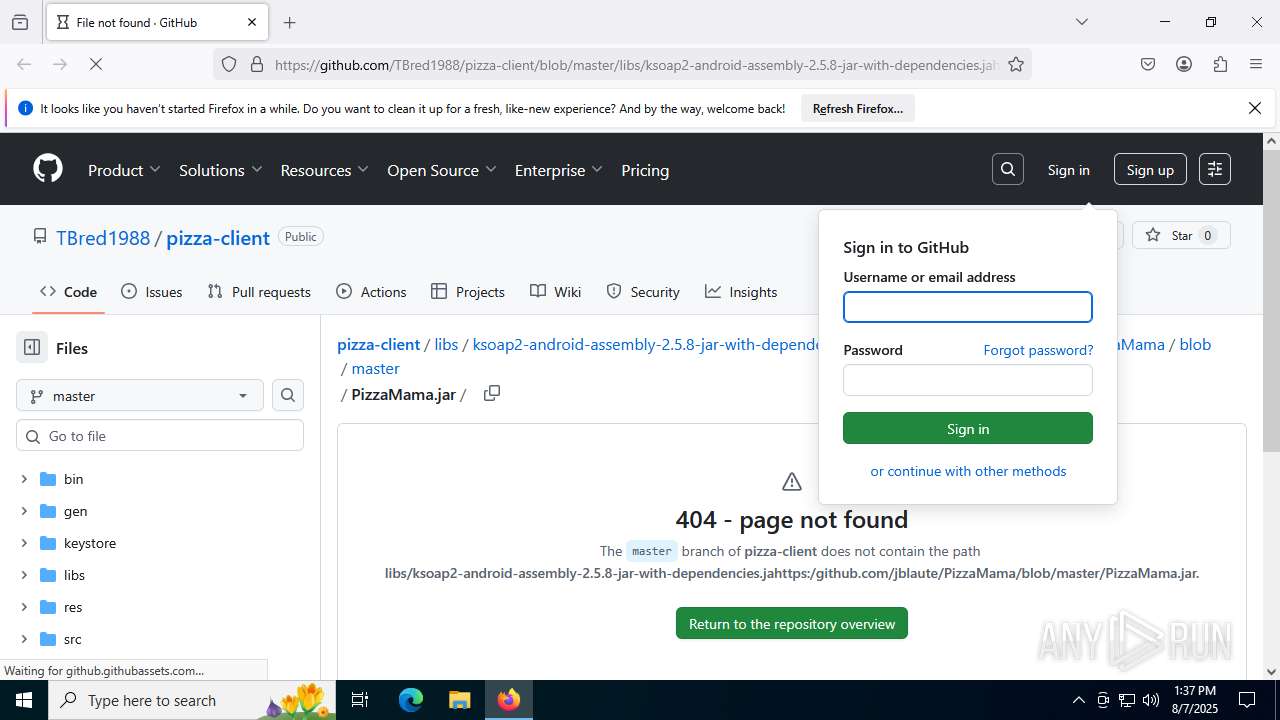Open the Projects tab
This screenshot has height=720, width=1280.
coord(468,292)
